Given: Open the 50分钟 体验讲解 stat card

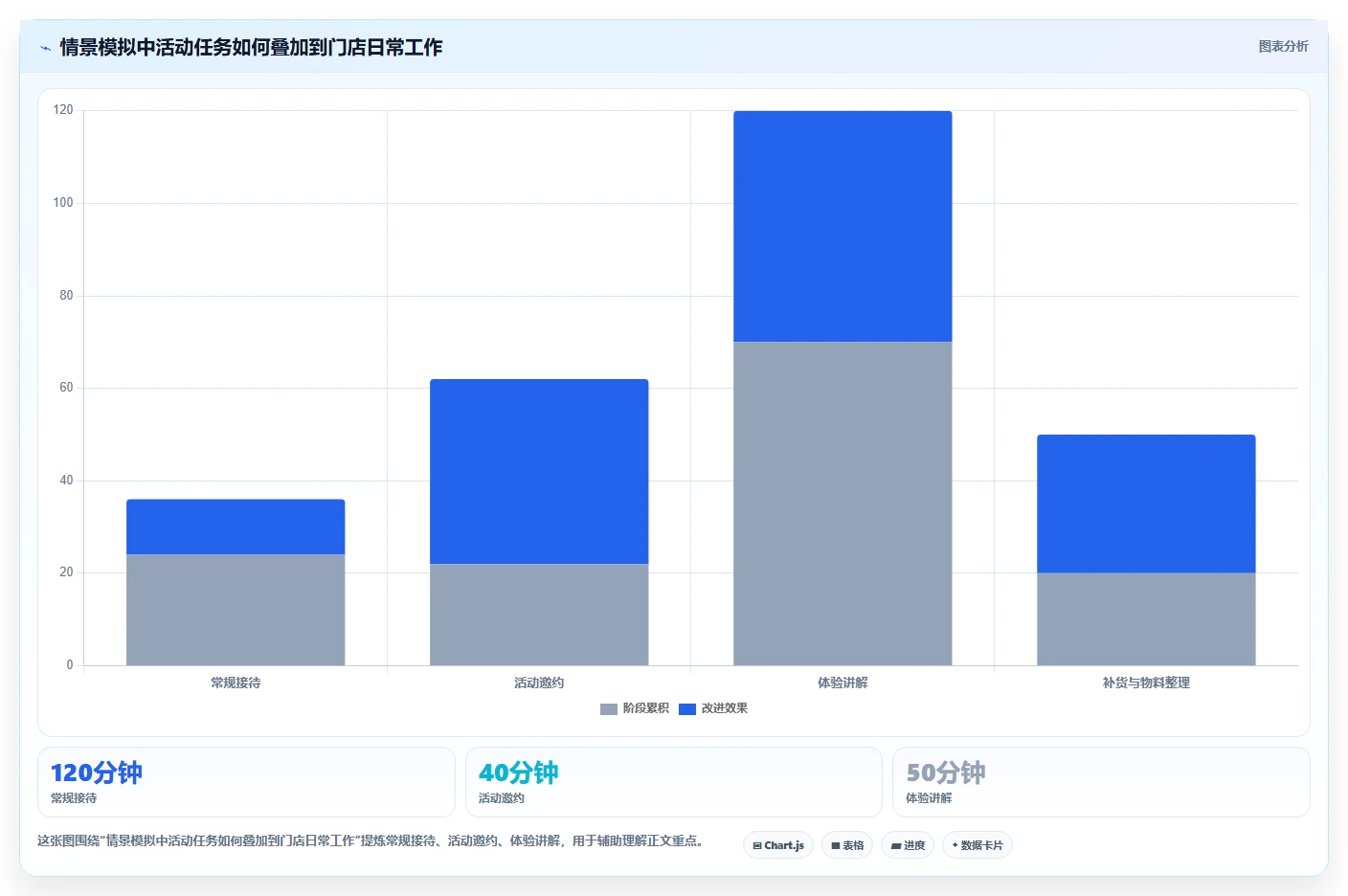Looking at the screenshot, I should pos(1101,782).
